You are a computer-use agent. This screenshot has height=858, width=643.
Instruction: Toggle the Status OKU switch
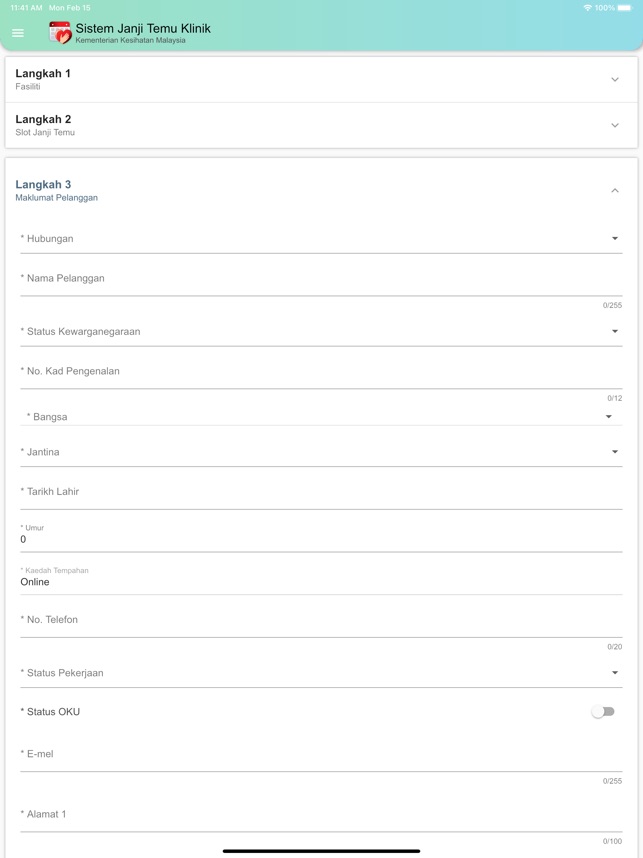tap(603, 712)
